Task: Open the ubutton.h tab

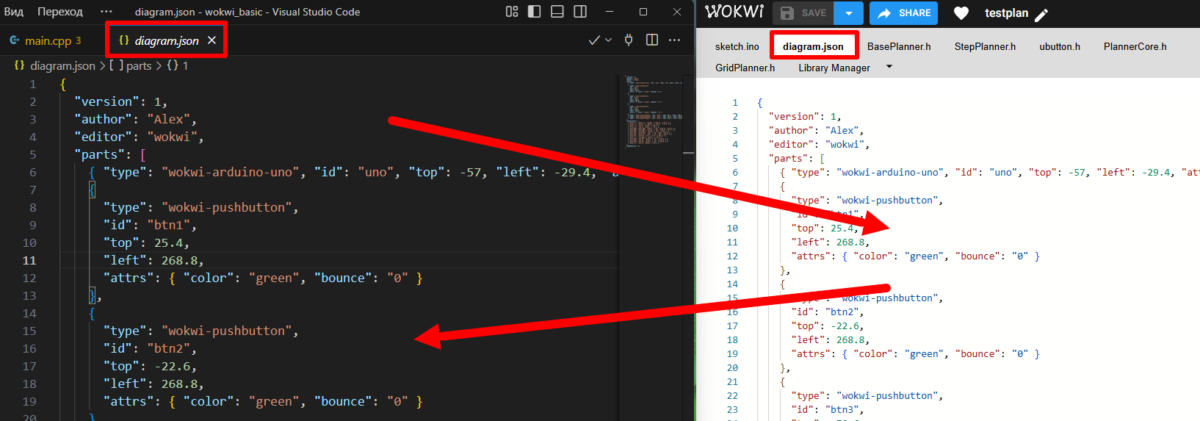Action: click(1059, 47)
